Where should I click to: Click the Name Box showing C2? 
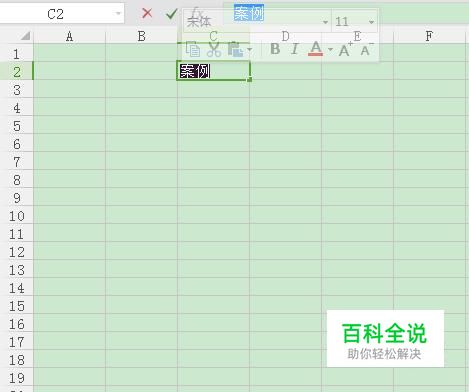[x=55, y=14]
